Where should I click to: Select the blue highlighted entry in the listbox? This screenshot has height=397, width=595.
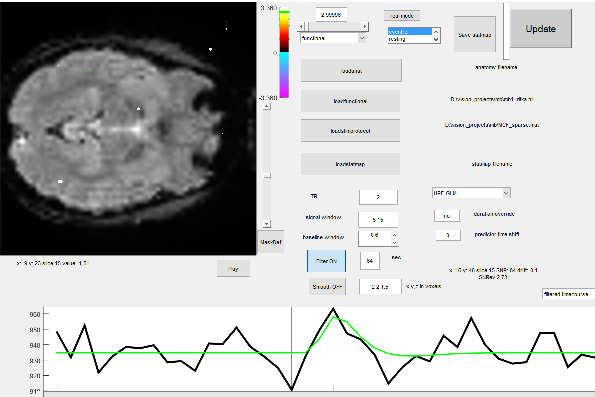(410, 32)
